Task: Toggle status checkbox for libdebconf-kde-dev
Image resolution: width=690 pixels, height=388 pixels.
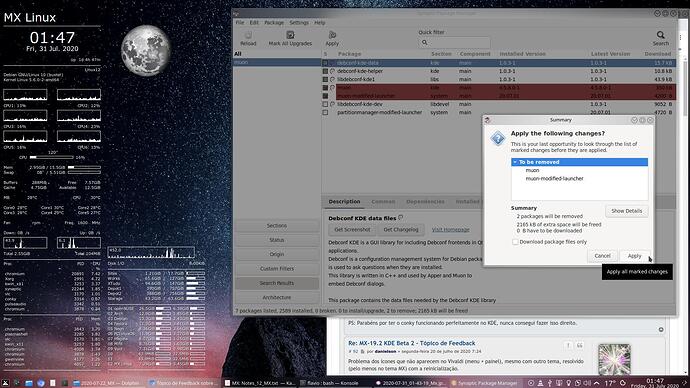Action: (x=325, y=104)
